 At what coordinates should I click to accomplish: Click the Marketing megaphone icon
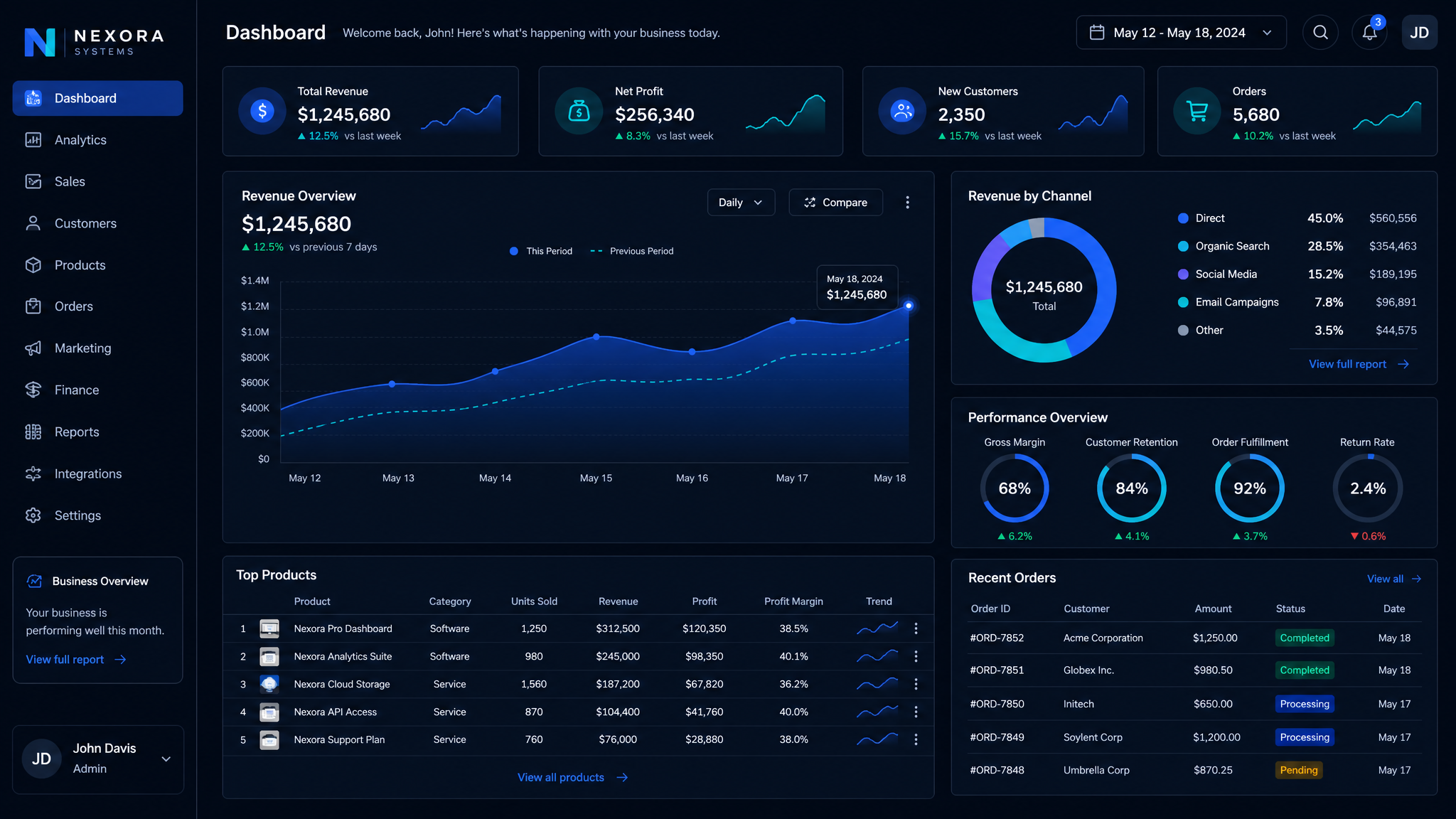(x=33, y=348)
